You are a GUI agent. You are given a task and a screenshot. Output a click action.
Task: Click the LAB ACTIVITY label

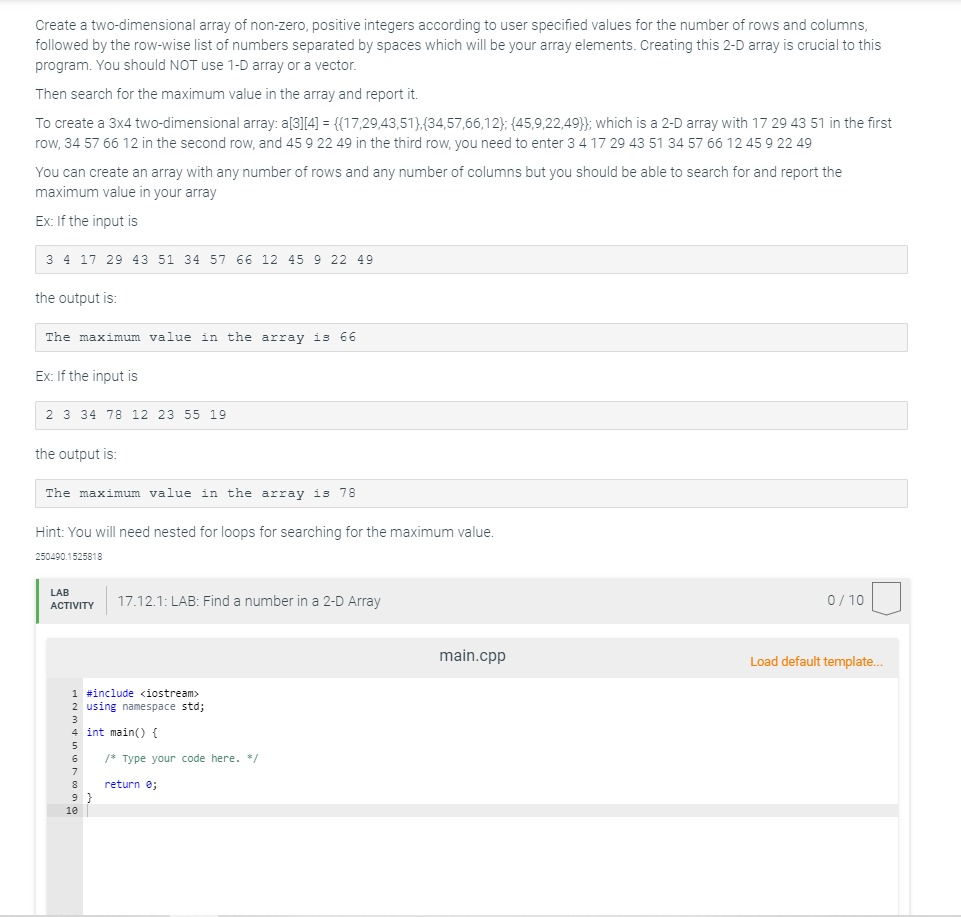coord(69,599)
